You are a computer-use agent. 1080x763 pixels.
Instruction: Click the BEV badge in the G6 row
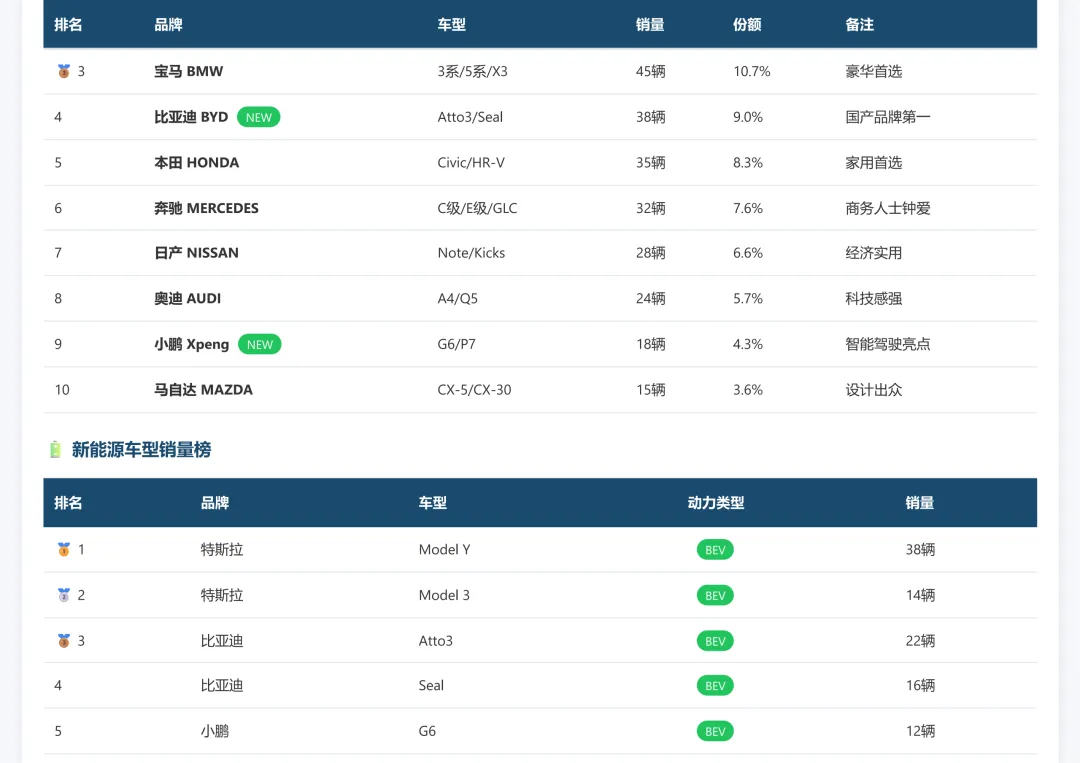(x=715, y=731)
